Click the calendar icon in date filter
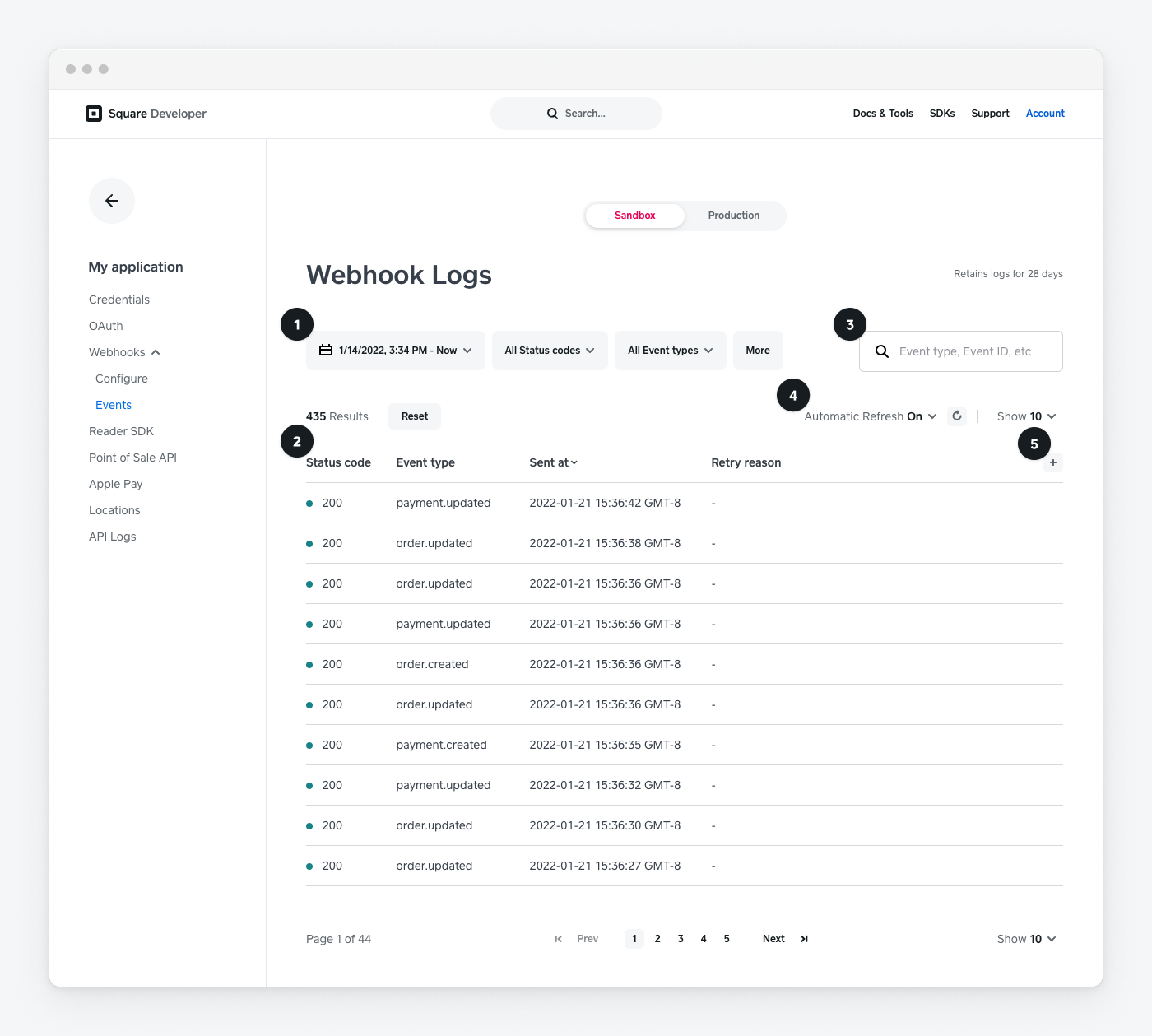 click(326, 351)
